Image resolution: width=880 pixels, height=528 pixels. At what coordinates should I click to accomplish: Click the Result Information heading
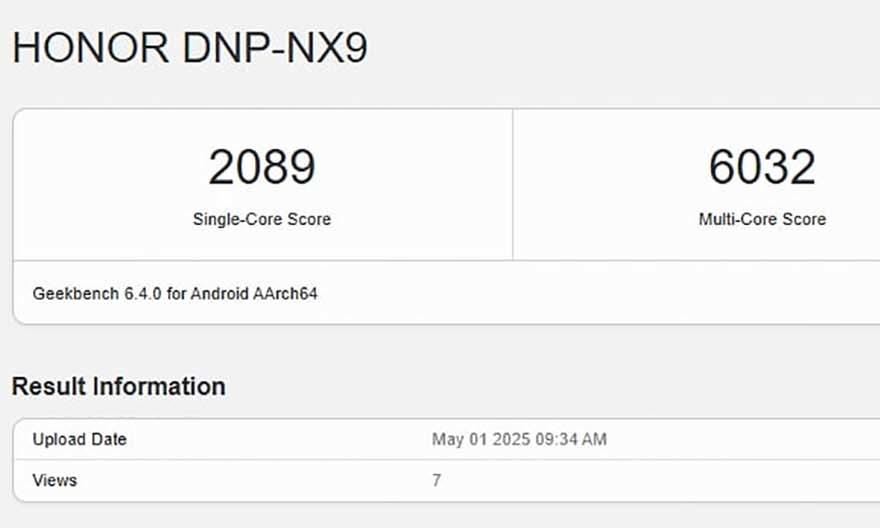(x=119, y=386)
